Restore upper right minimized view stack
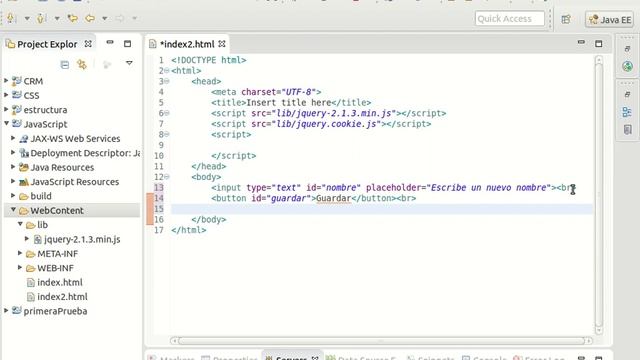Screen dimensions: 640x360 627,49
